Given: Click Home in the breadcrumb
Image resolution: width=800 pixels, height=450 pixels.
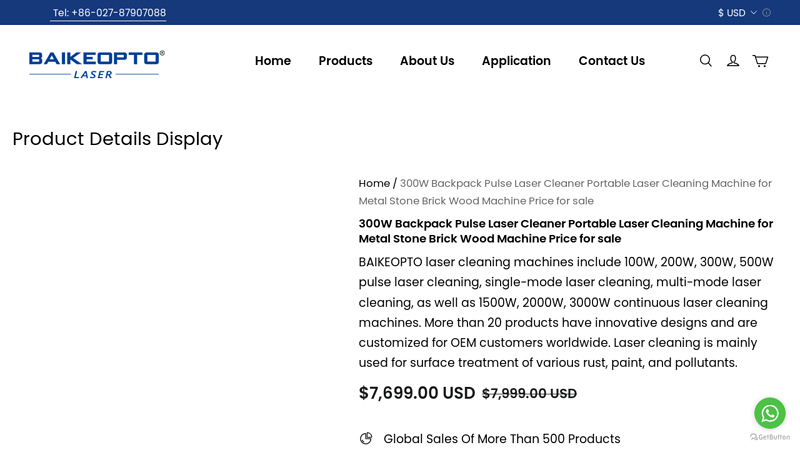Looking at the screenshot, I should [x=374, y=184].
